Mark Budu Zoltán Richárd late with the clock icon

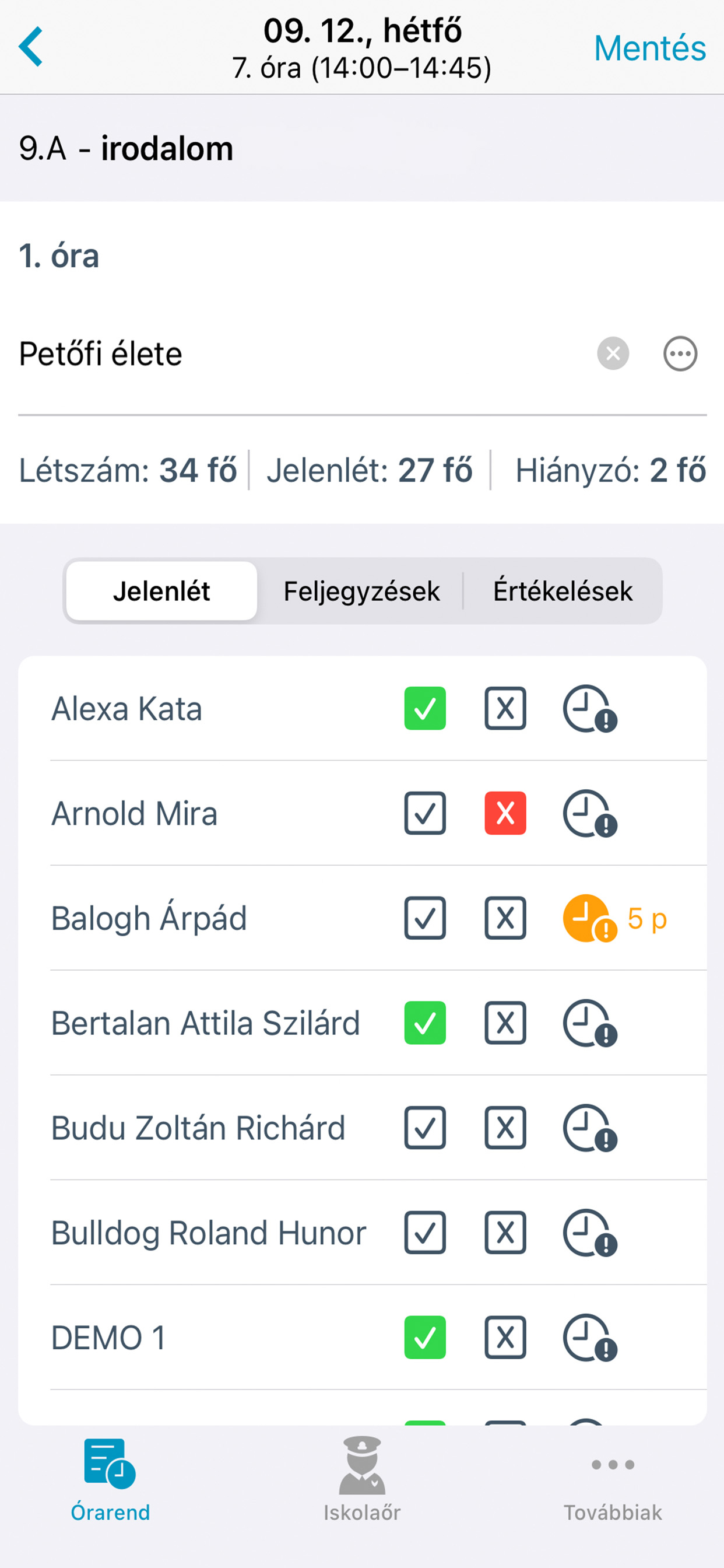[589, 1128]
